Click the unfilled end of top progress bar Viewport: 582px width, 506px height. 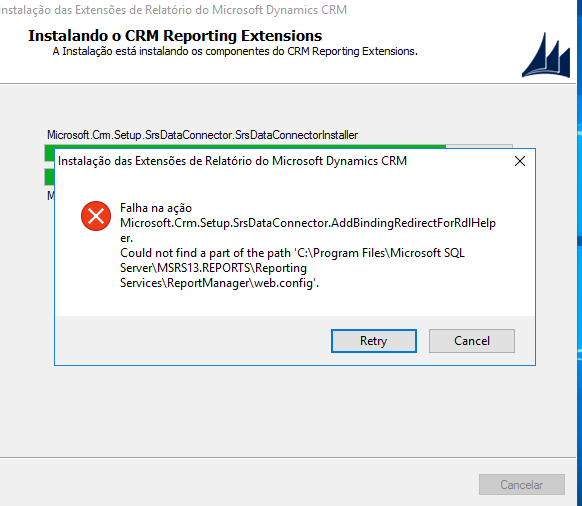tap(479, 147)
